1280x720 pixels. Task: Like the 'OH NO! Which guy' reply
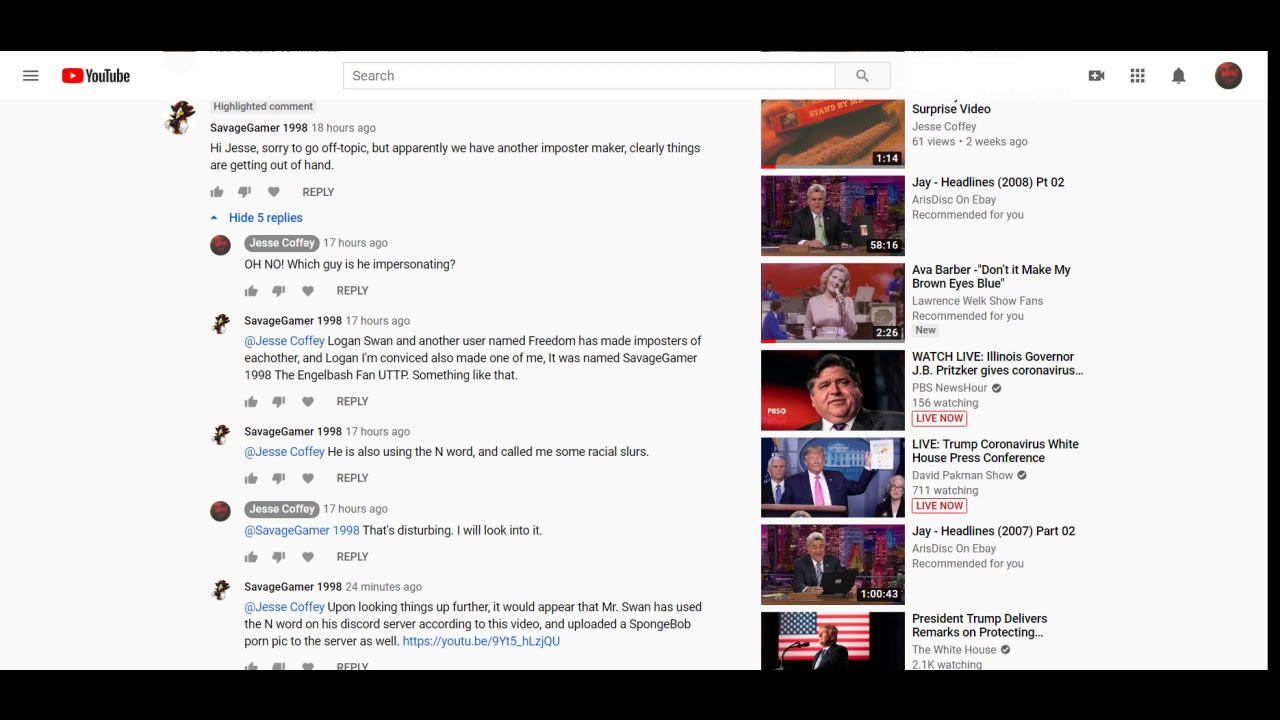(x=251, y=291)
